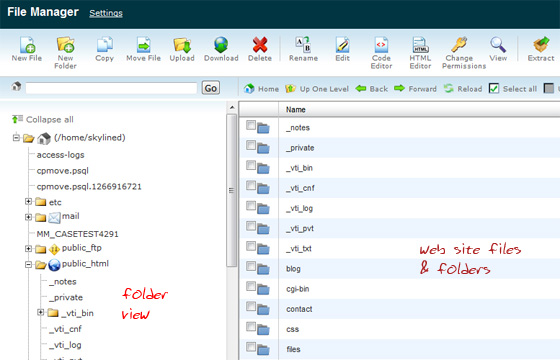This screenshot has width=560, height=360.
Task: Check the box for _vti_cnf row
Action: [x=251, y=185]
